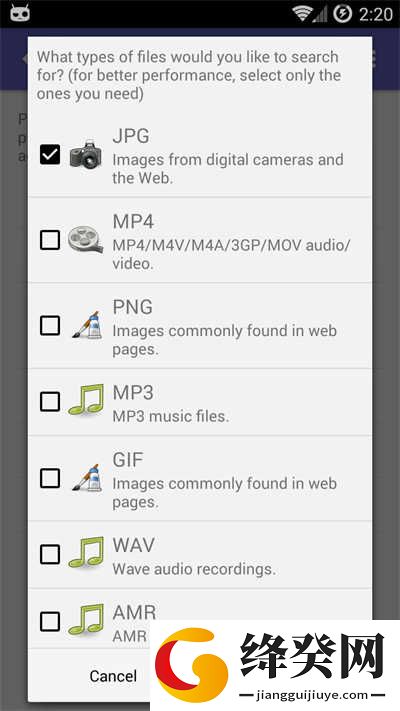400x711 pixels.
Task: Click the camera icon beside JPG
Action: point(86,155)
